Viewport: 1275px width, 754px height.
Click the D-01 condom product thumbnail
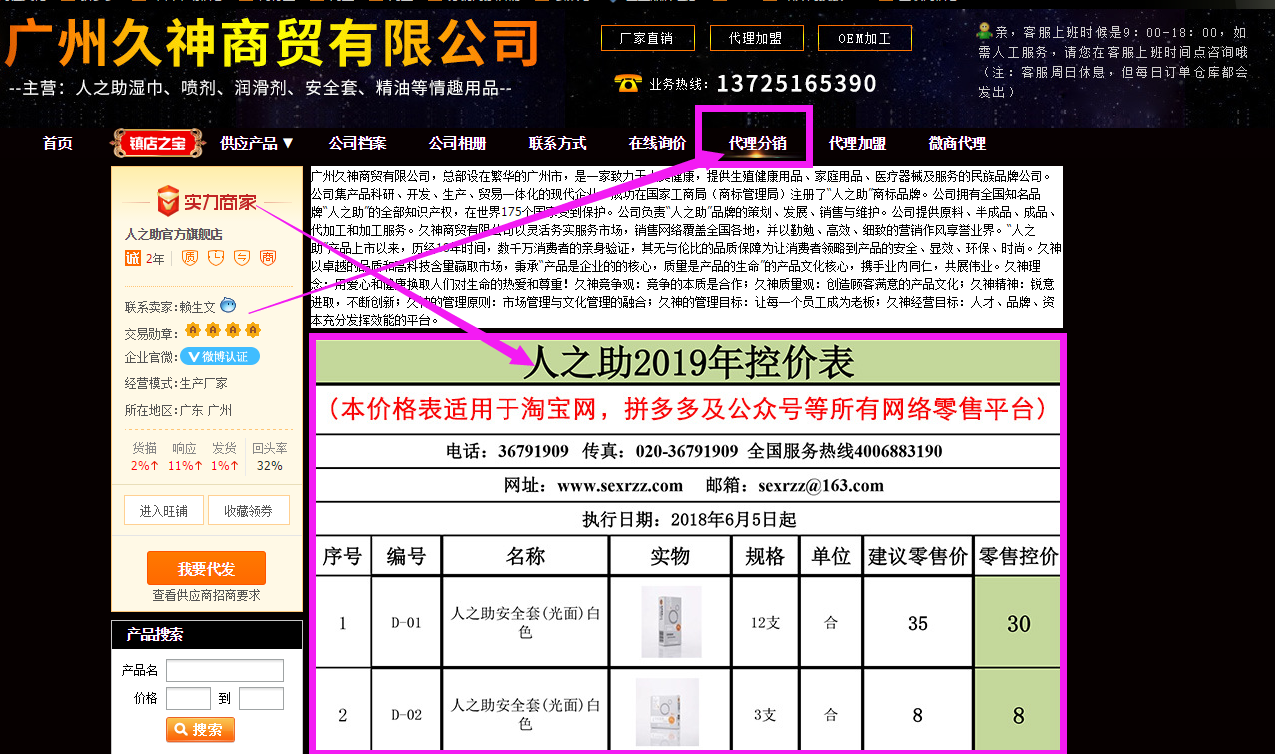[x=669, y=621]
